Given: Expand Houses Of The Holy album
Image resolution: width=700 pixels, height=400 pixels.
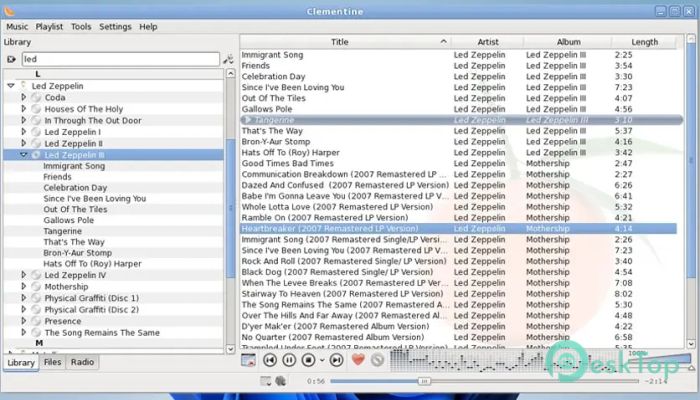Looking at the screenshot, I should [x=24, y=108].
